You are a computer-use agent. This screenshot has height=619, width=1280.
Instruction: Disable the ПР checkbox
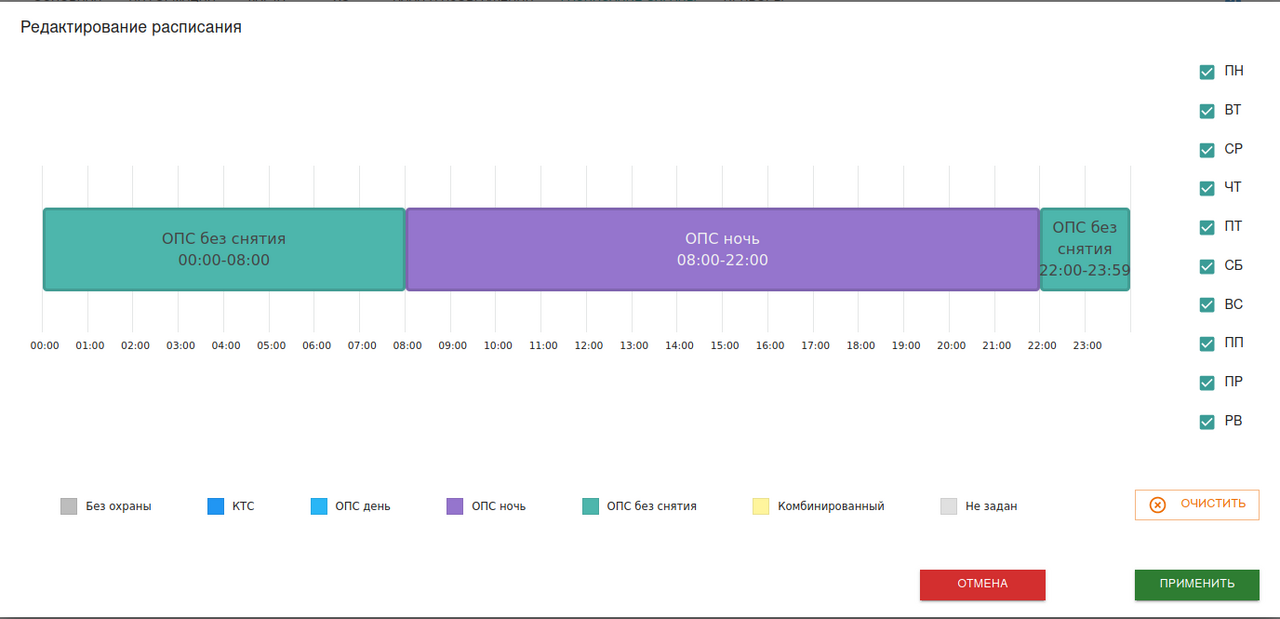[x=1207, y=383]
